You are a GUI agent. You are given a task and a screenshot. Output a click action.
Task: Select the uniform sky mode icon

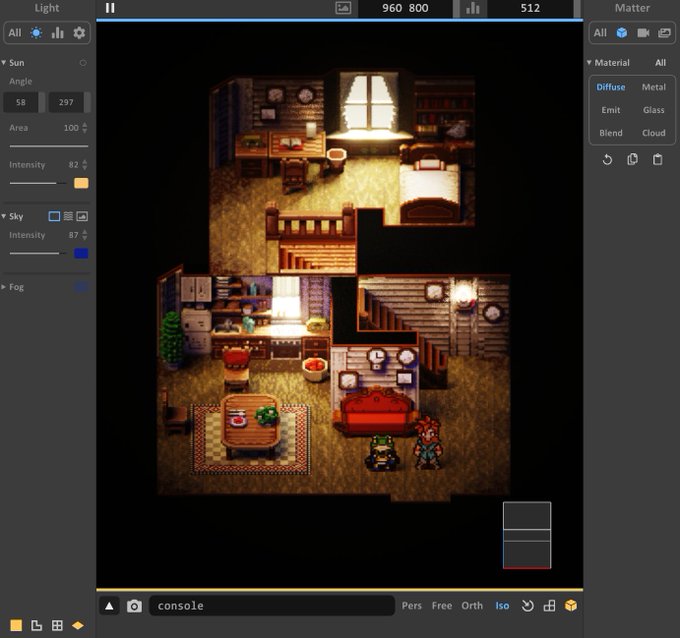[54, 216]
